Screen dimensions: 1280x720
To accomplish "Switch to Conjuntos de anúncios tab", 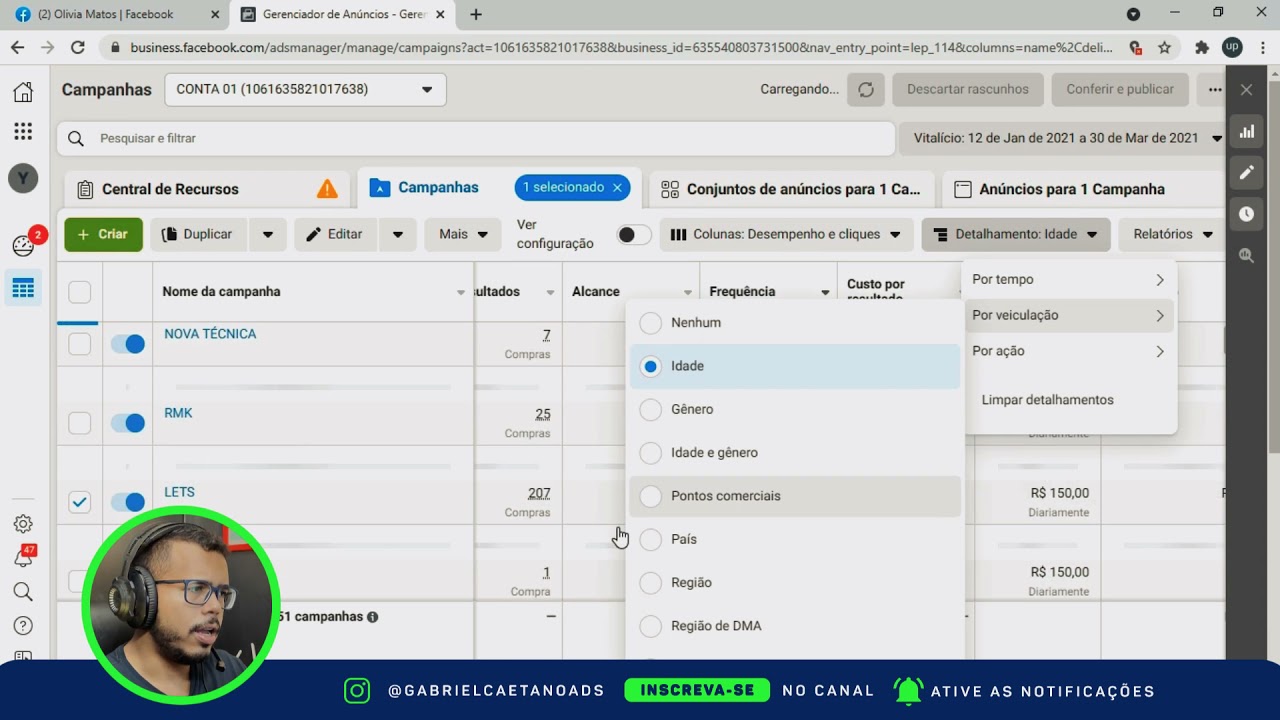I will [x=791, y=189].
